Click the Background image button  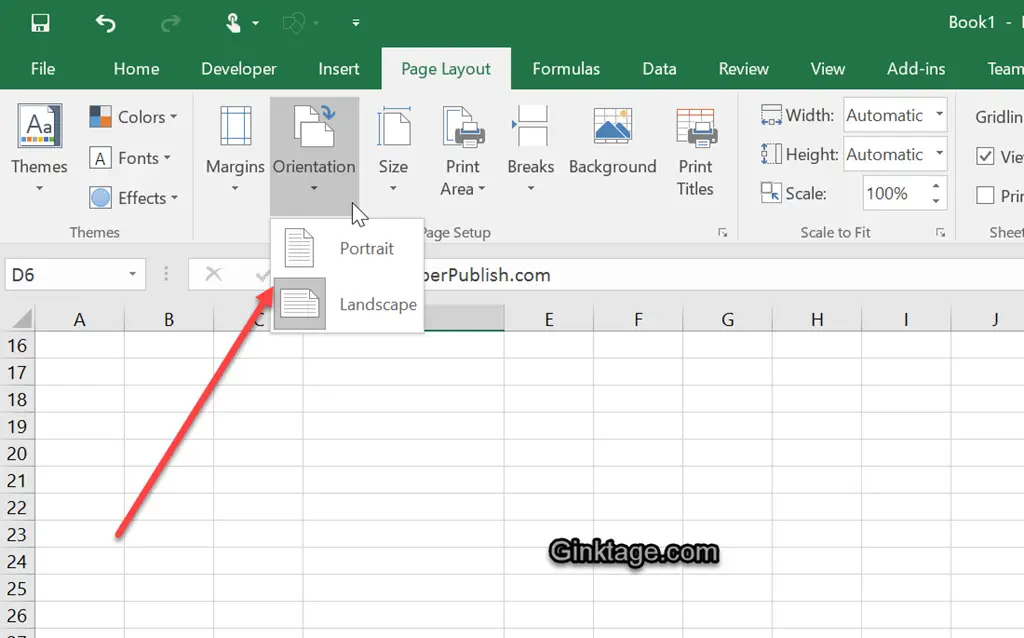coord(613,141)
